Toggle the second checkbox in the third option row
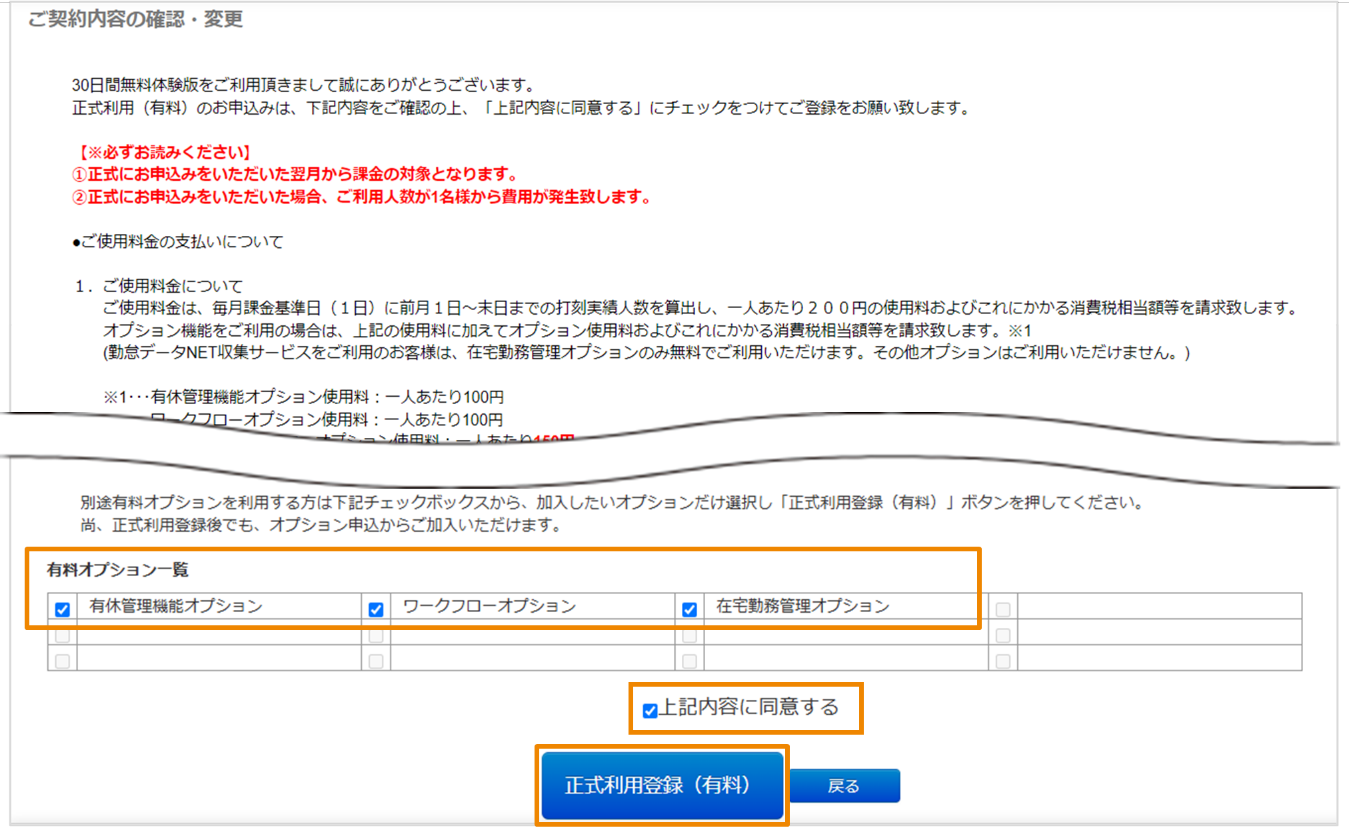 pyautogui.click(x=375, y=660)
